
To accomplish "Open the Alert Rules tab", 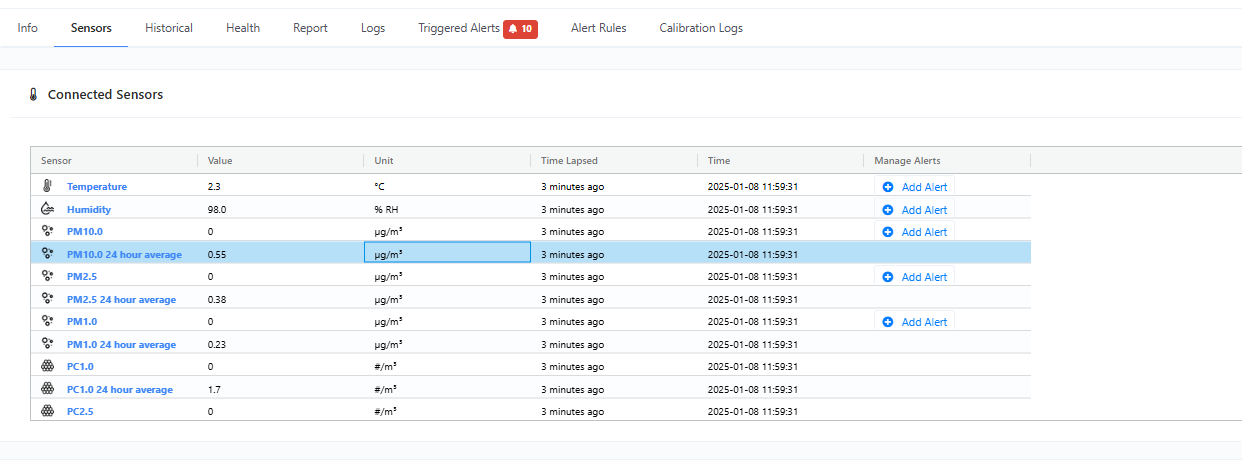I will (598, 28).
